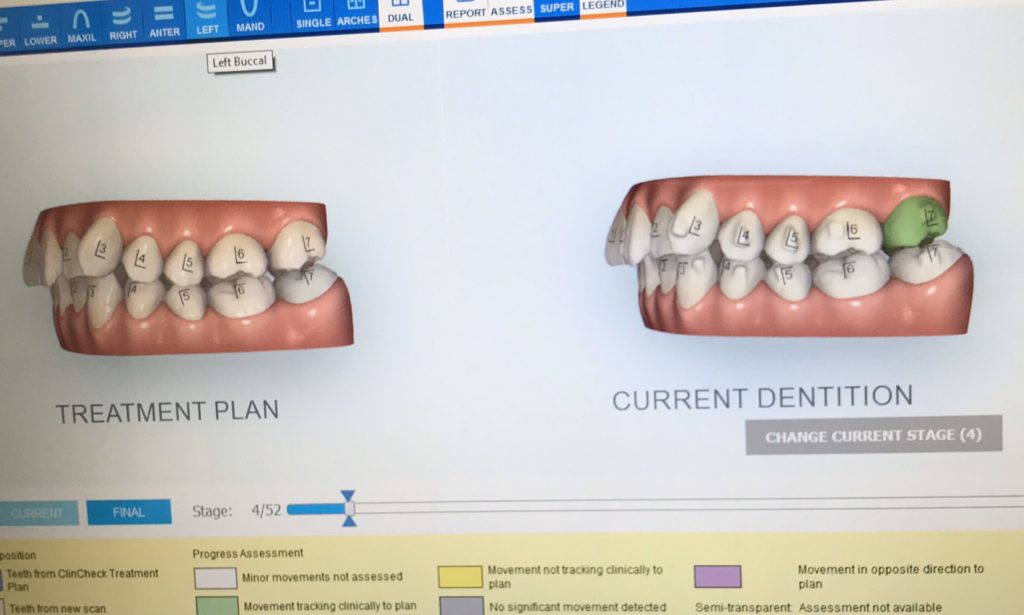Click the FINAL stage button
Viewport: 1024px width, 615px height.
click(x=129, y=512)
